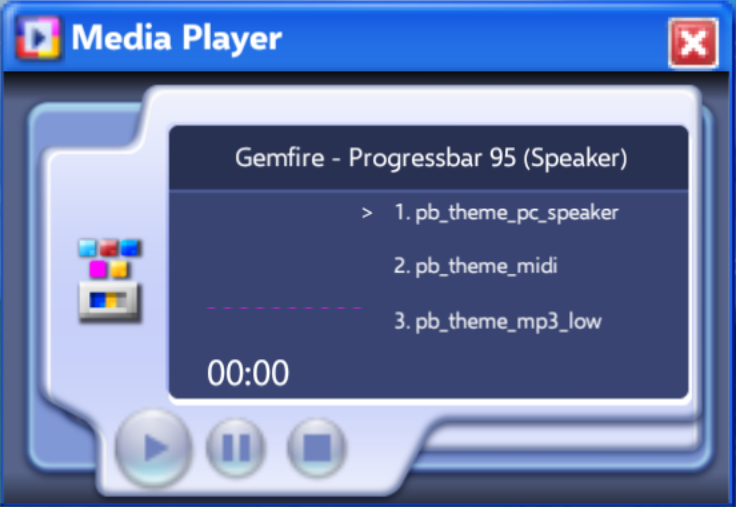This screenshot has width=736, height=507.
Task: Select track 1. pb_theme_pc_speaker
Action: (x=506, y=213)
